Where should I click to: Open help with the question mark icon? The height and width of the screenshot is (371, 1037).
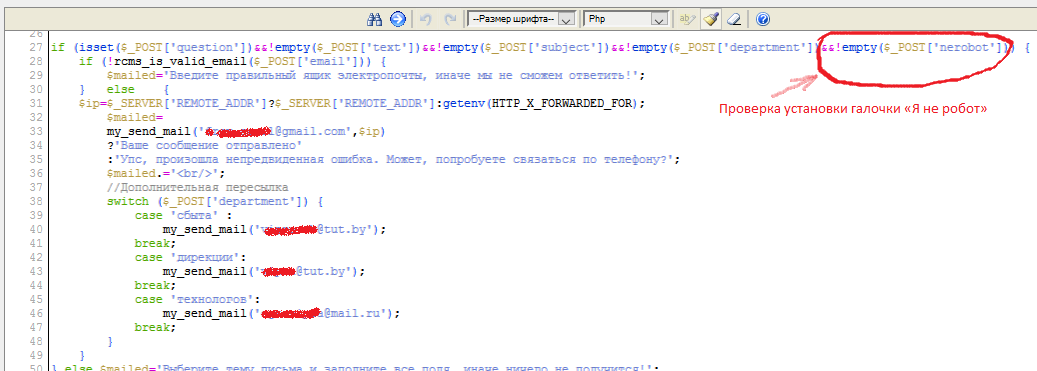(x=763, y=19)
